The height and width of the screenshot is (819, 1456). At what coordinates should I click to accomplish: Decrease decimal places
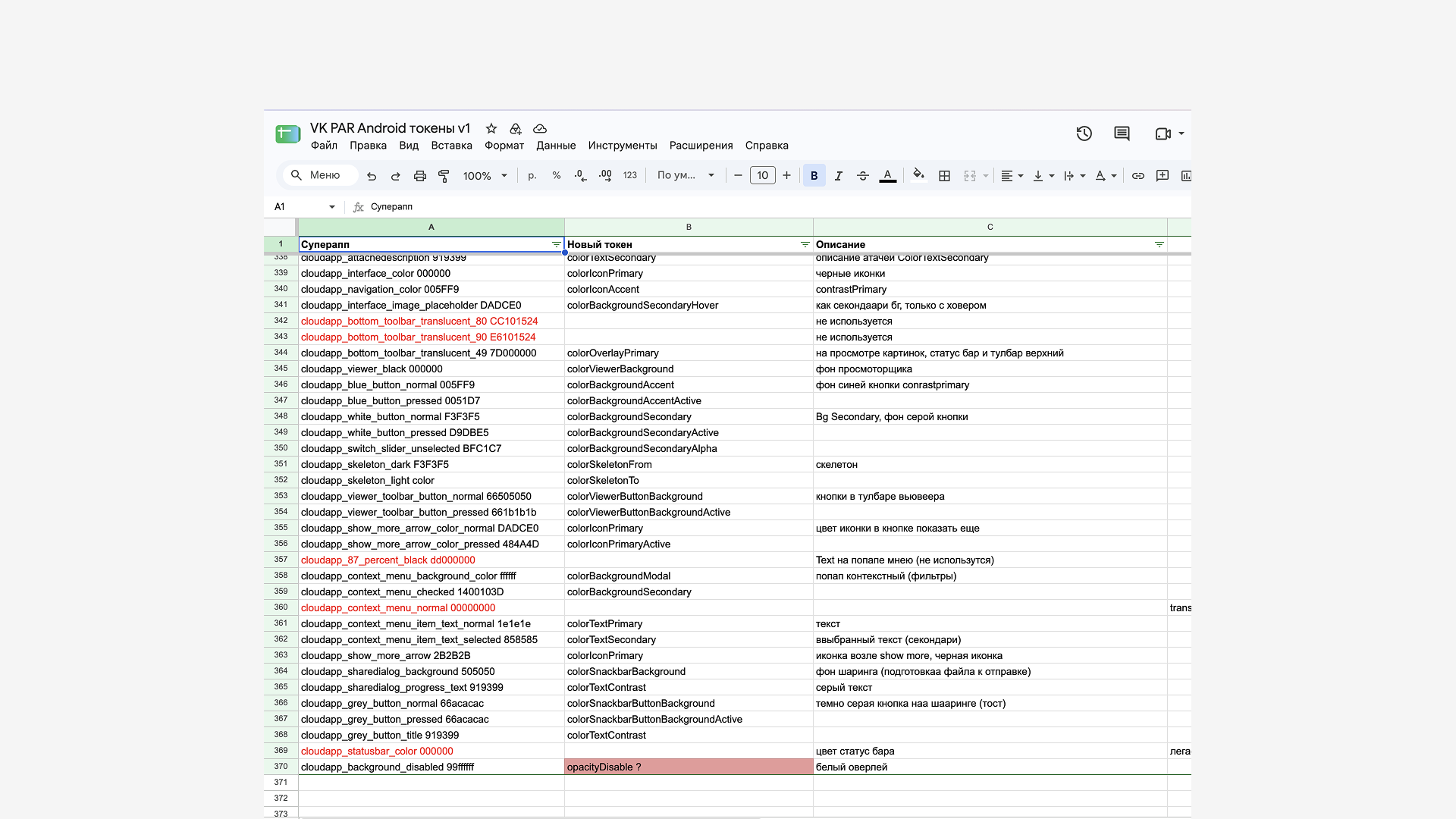pos(580,176)
